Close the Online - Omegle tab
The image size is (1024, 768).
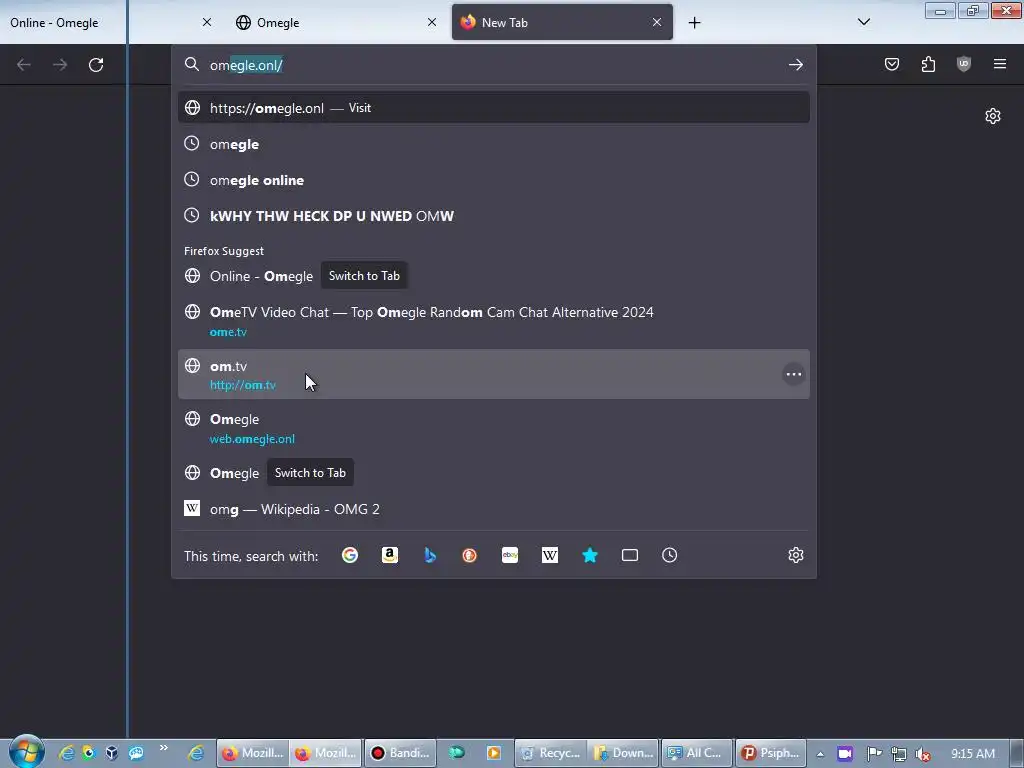(206, 22)
